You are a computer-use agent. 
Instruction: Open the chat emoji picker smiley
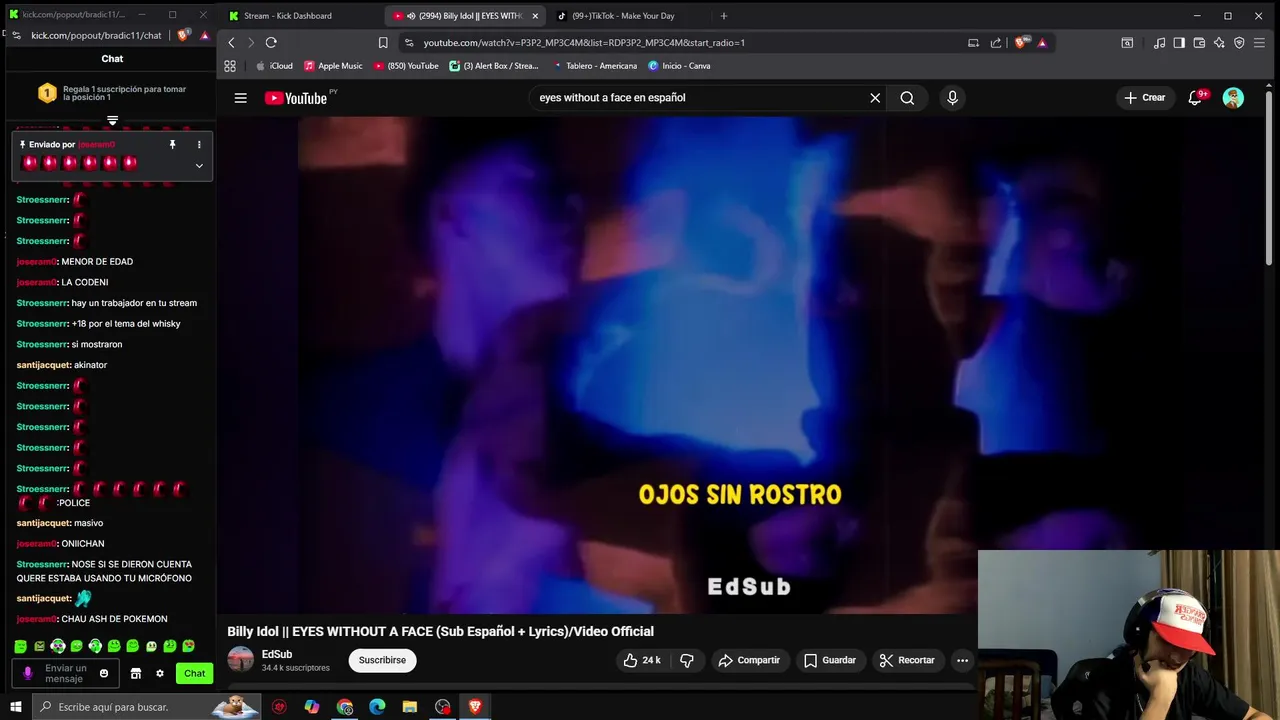104,673
